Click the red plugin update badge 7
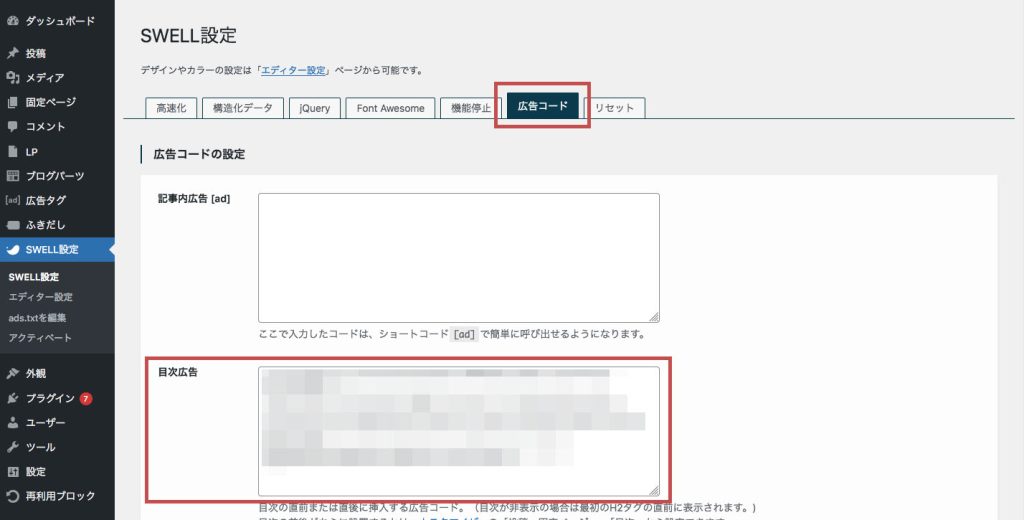This screenshot has height=520, width=1024. [x=86, y=398]
